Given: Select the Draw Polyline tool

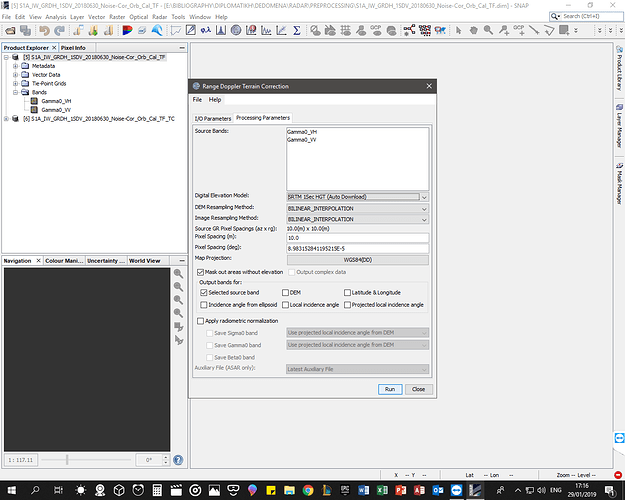Looking at the screenshot, I should click(x=549, y=30).
